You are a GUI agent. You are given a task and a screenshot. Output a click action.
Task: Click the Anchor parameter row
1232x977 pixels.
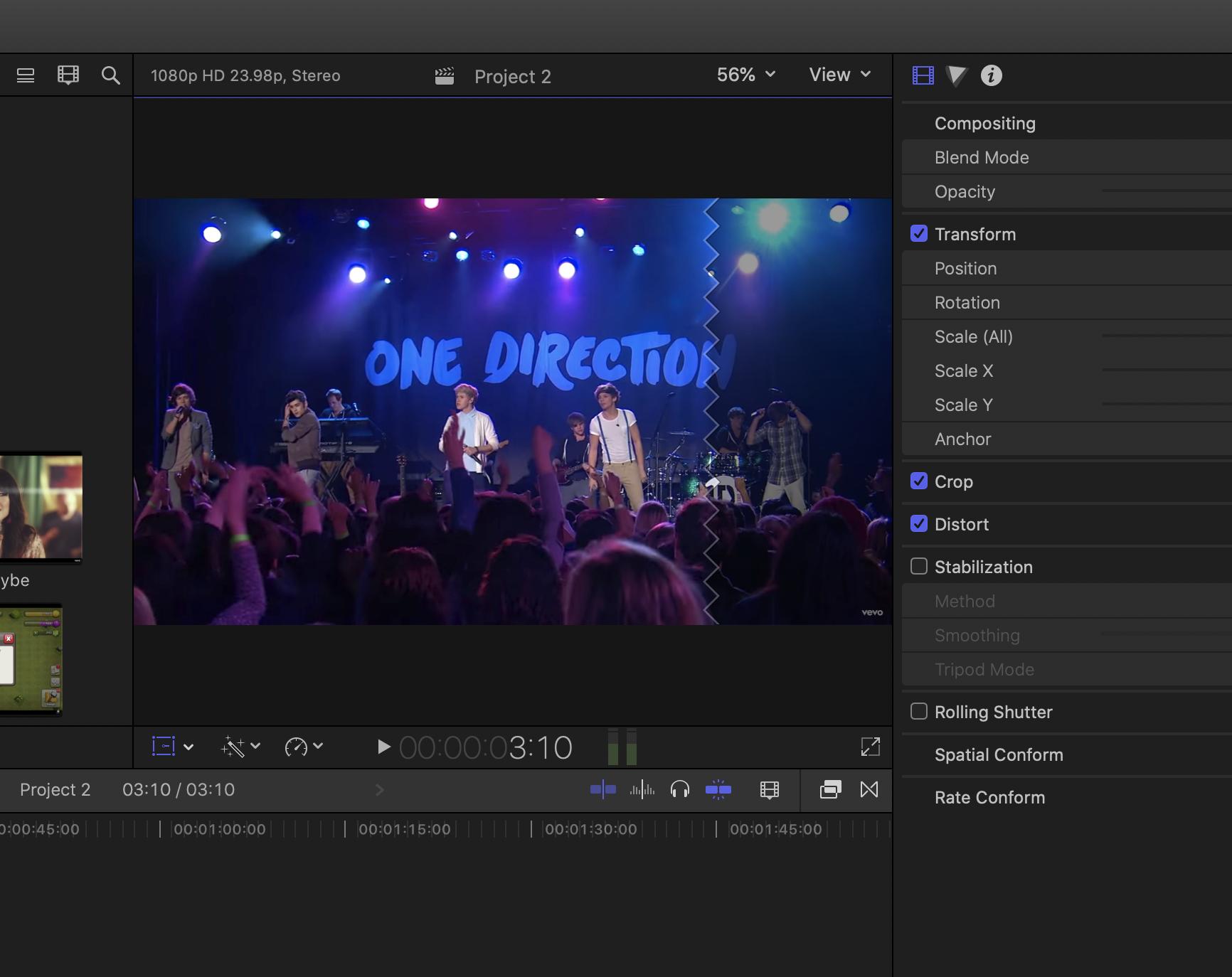point(1067,439)
